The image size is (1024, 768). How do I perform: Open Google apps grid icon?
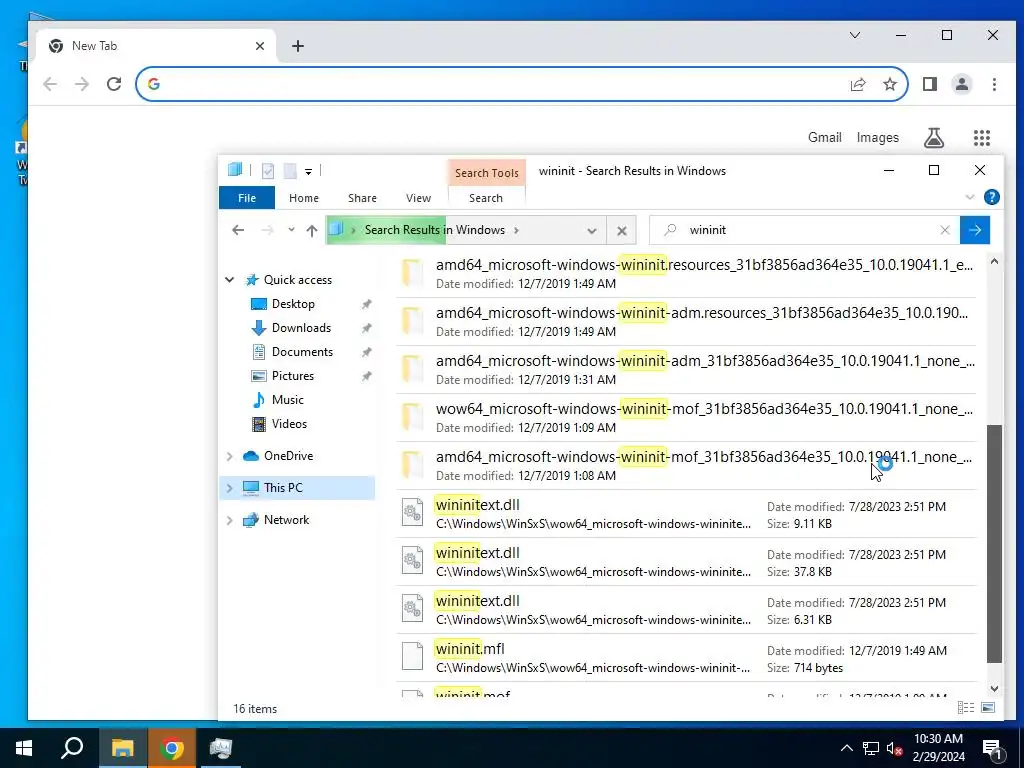click(x=982, y=138)
